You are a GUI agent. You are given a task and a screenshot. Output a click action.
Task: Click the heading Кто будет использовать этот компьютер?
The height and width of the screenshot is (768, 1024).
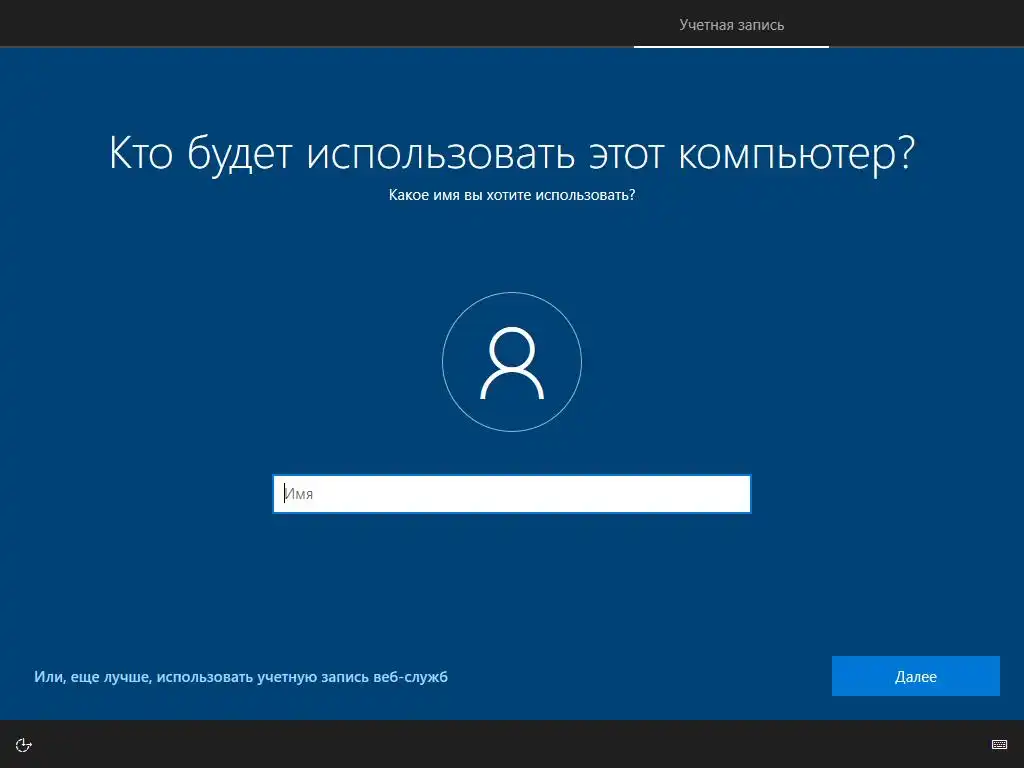(512, 154)
